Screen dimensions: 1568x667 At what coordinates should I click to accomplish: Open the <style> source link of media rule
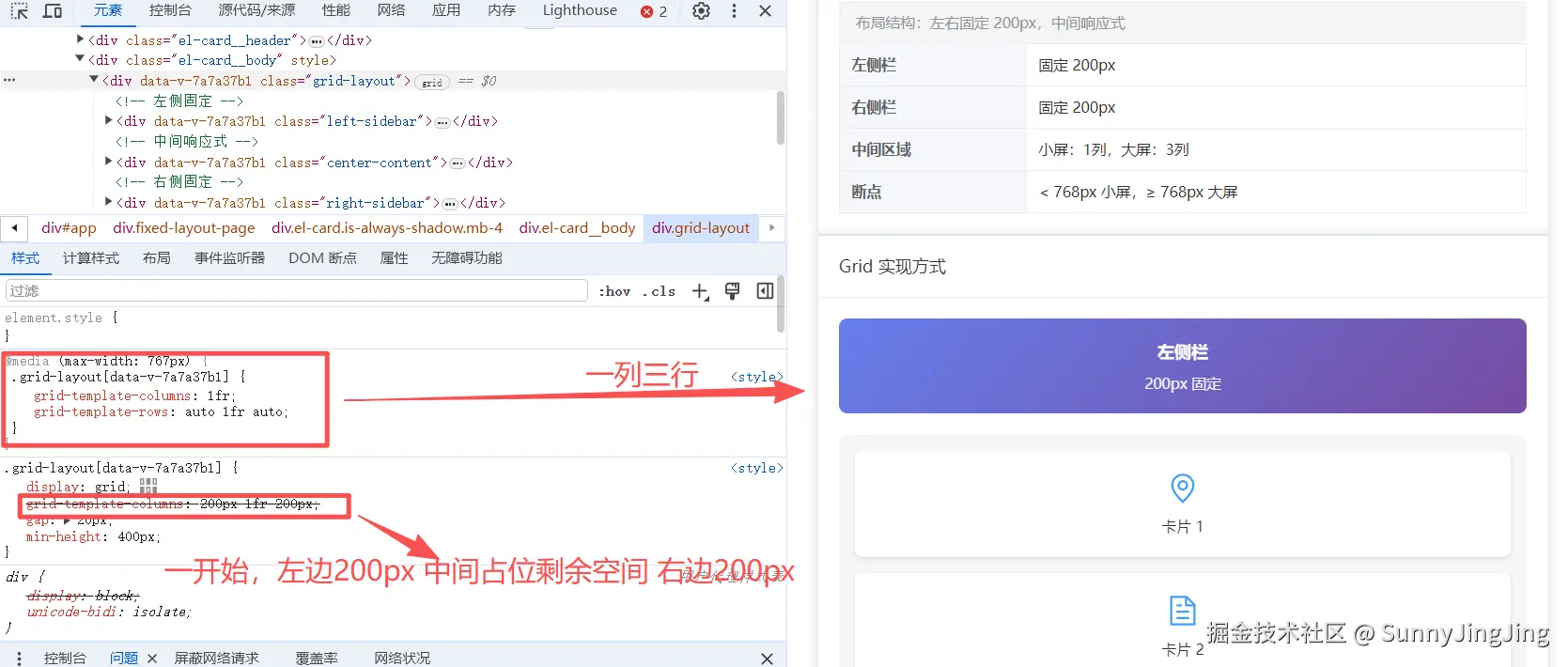757,377
